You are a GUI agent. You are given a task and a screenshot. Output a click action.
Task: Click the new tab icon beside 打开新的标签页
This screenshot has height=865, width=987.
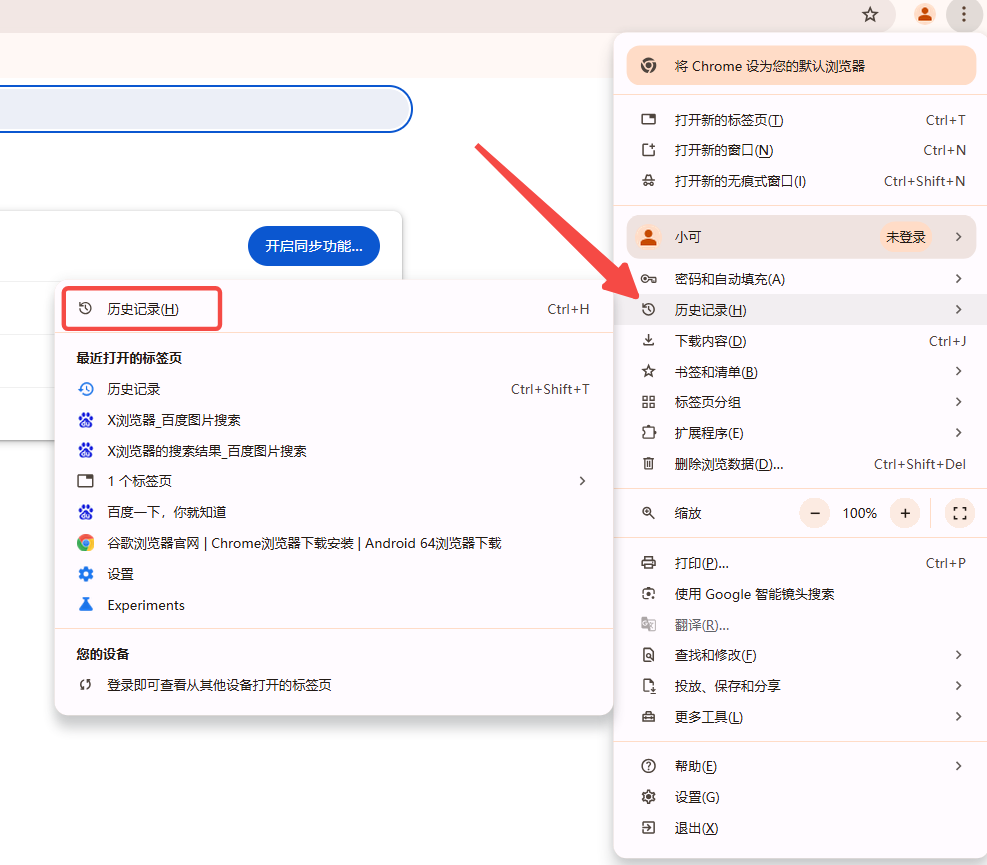pyautogui.click(x=648, y=120)
